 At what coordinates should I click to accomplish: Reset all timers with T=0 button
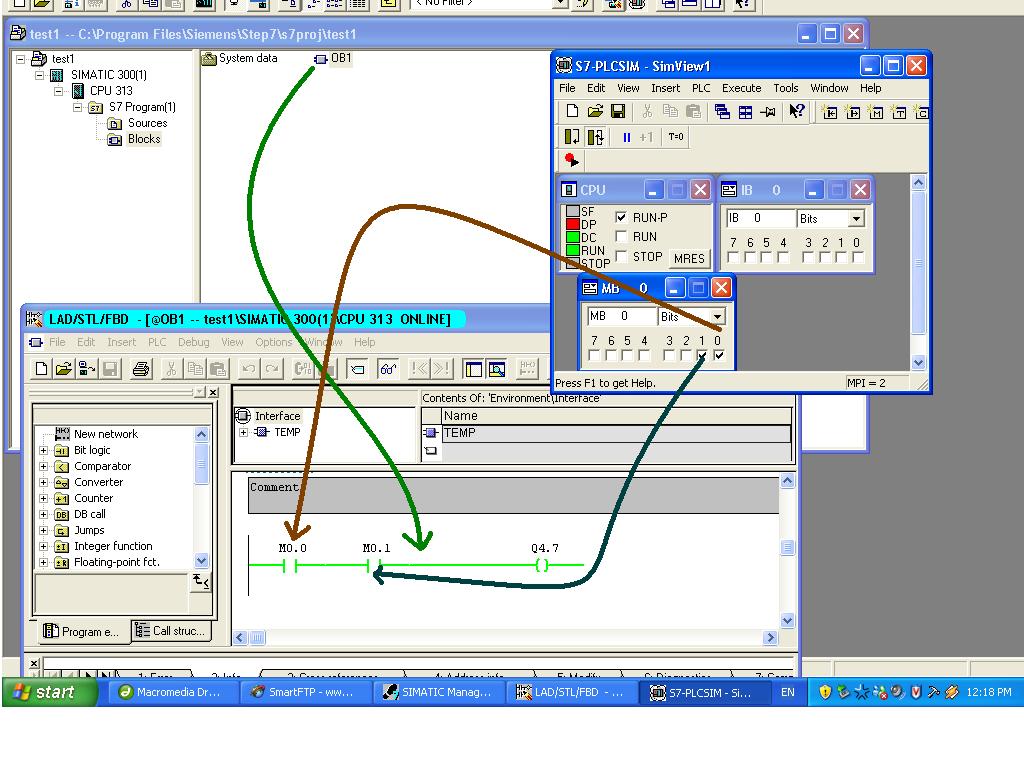[676, 136]
